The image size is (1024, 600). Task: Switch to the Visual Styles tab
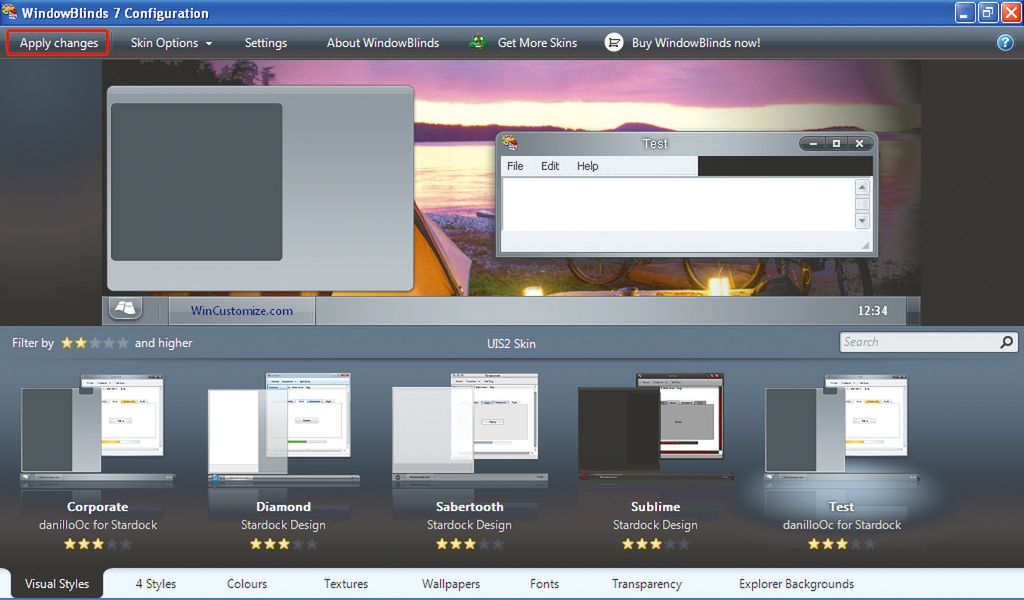tap(57, 584)
